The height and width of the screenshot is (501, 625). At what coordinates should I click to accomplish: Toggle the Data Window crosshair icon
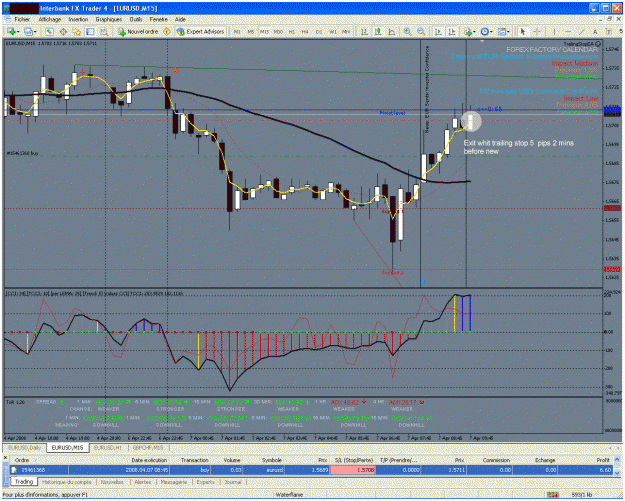pyautogui.click(x=63, y=31)
